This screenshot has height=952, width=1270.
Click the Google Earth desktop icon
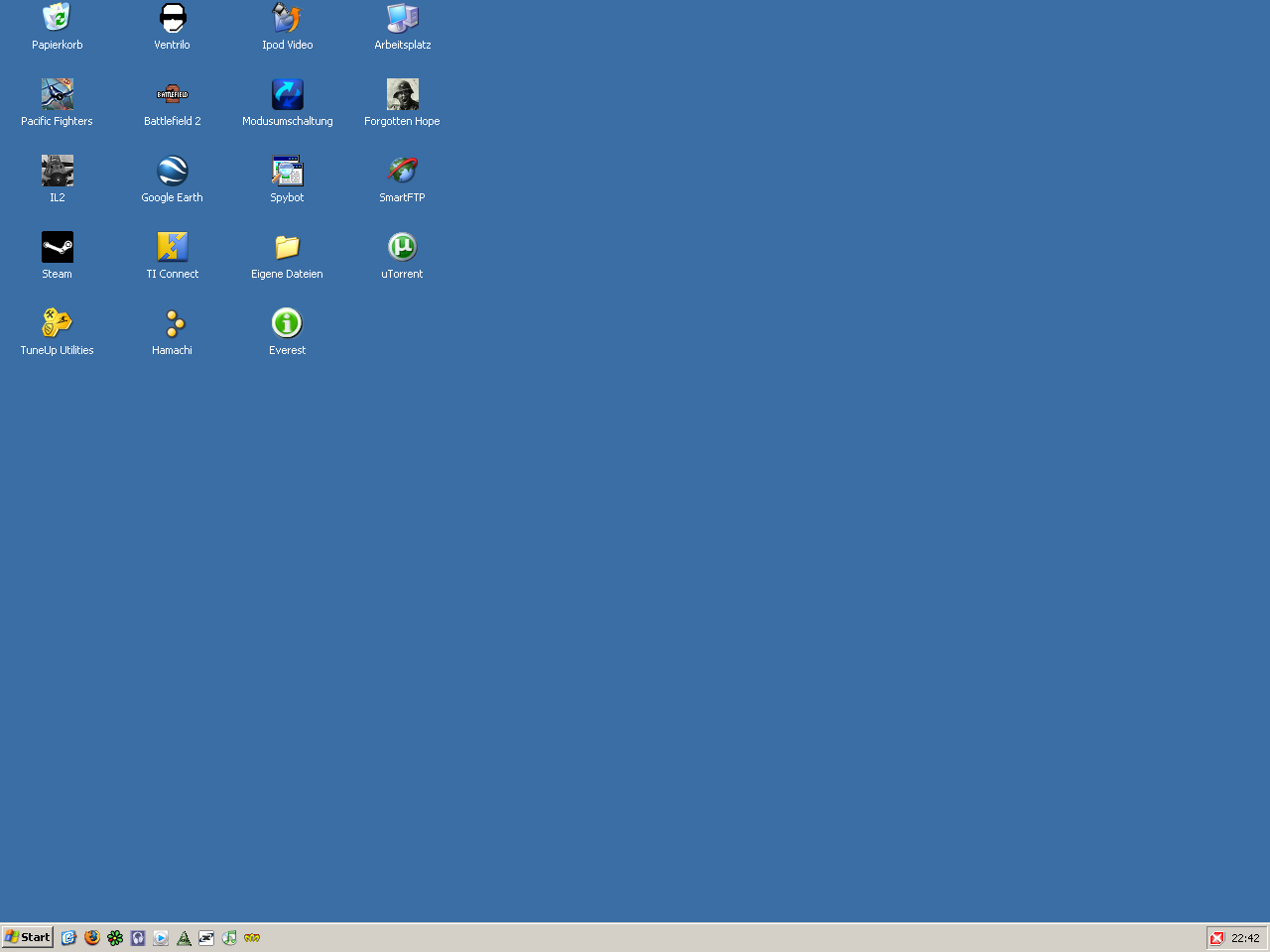click(x=173, y=171)
